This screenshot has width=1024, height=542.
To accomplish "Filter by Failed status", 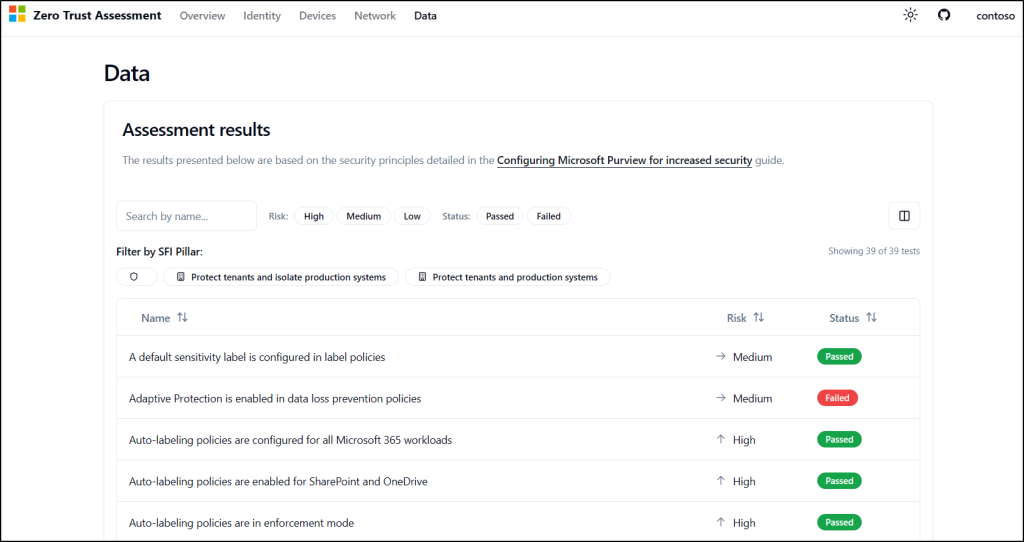I will (549, 216).
